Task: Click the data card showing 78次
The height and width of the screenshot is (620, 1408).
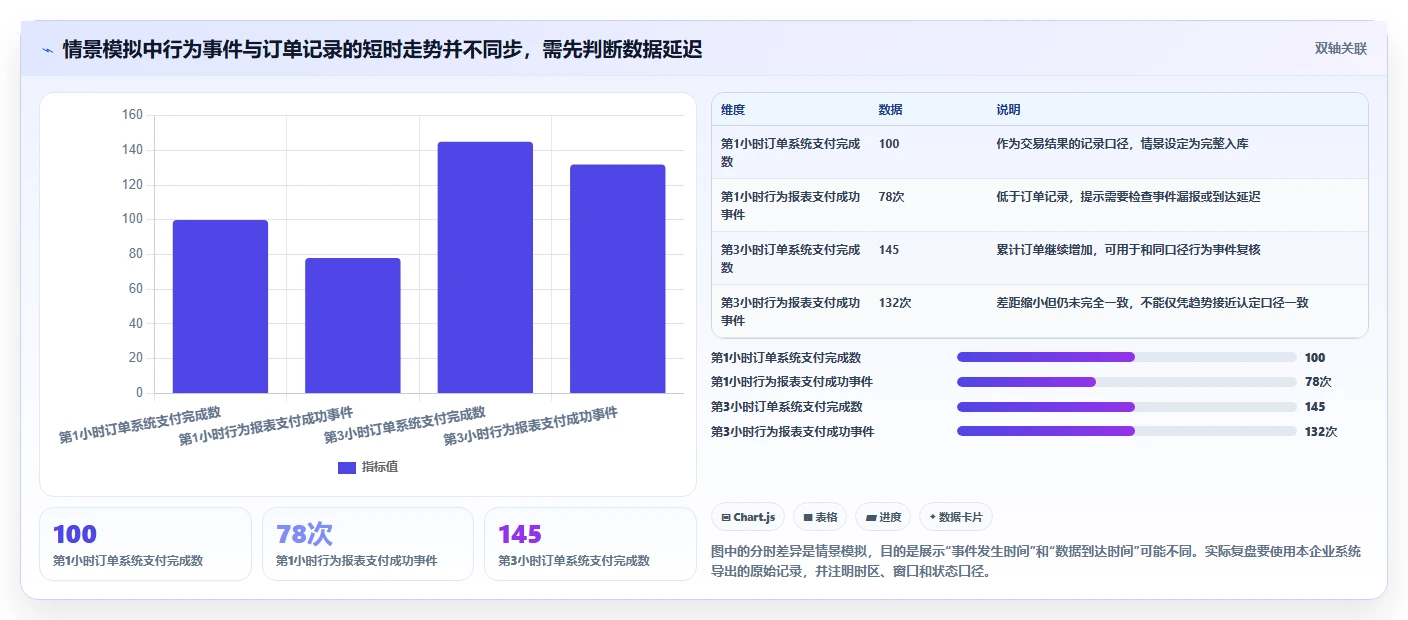Action: click(367, 544)
